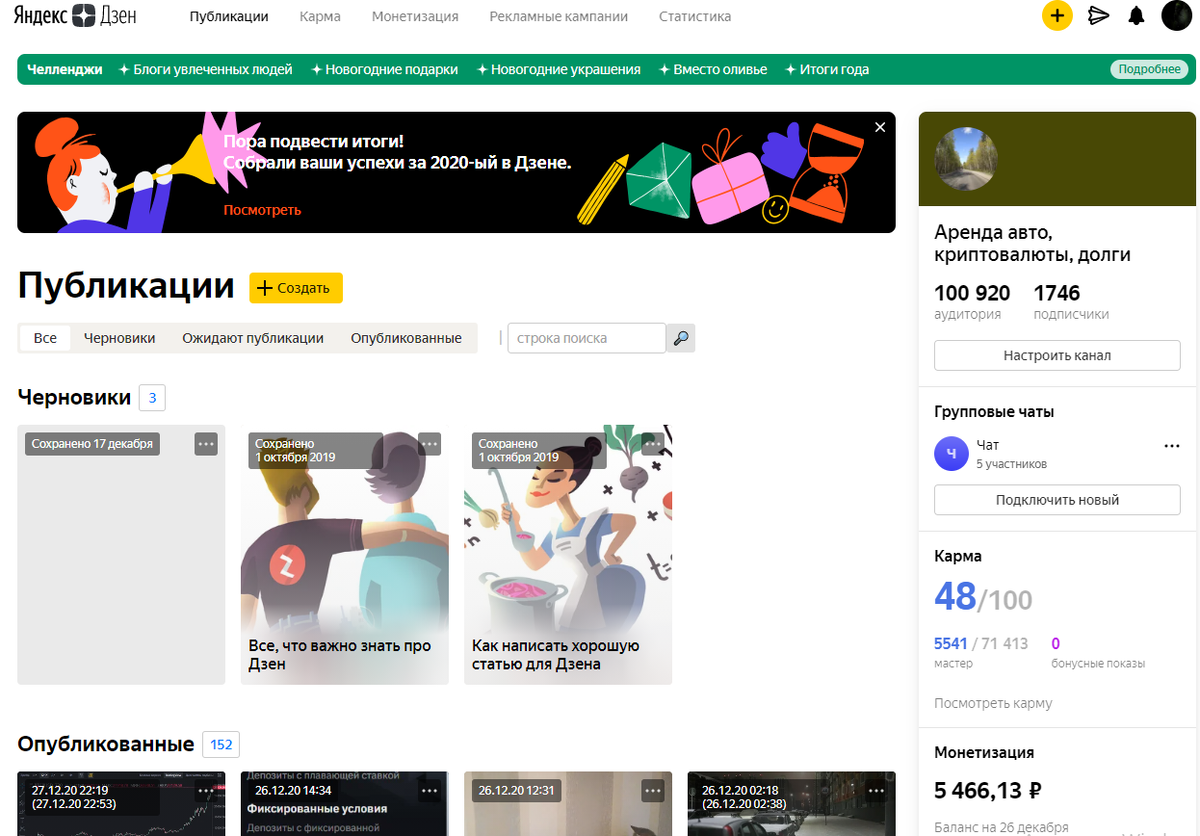Click the channel avatar image
The image size is (1200, 836).
(x=965, y=159)
